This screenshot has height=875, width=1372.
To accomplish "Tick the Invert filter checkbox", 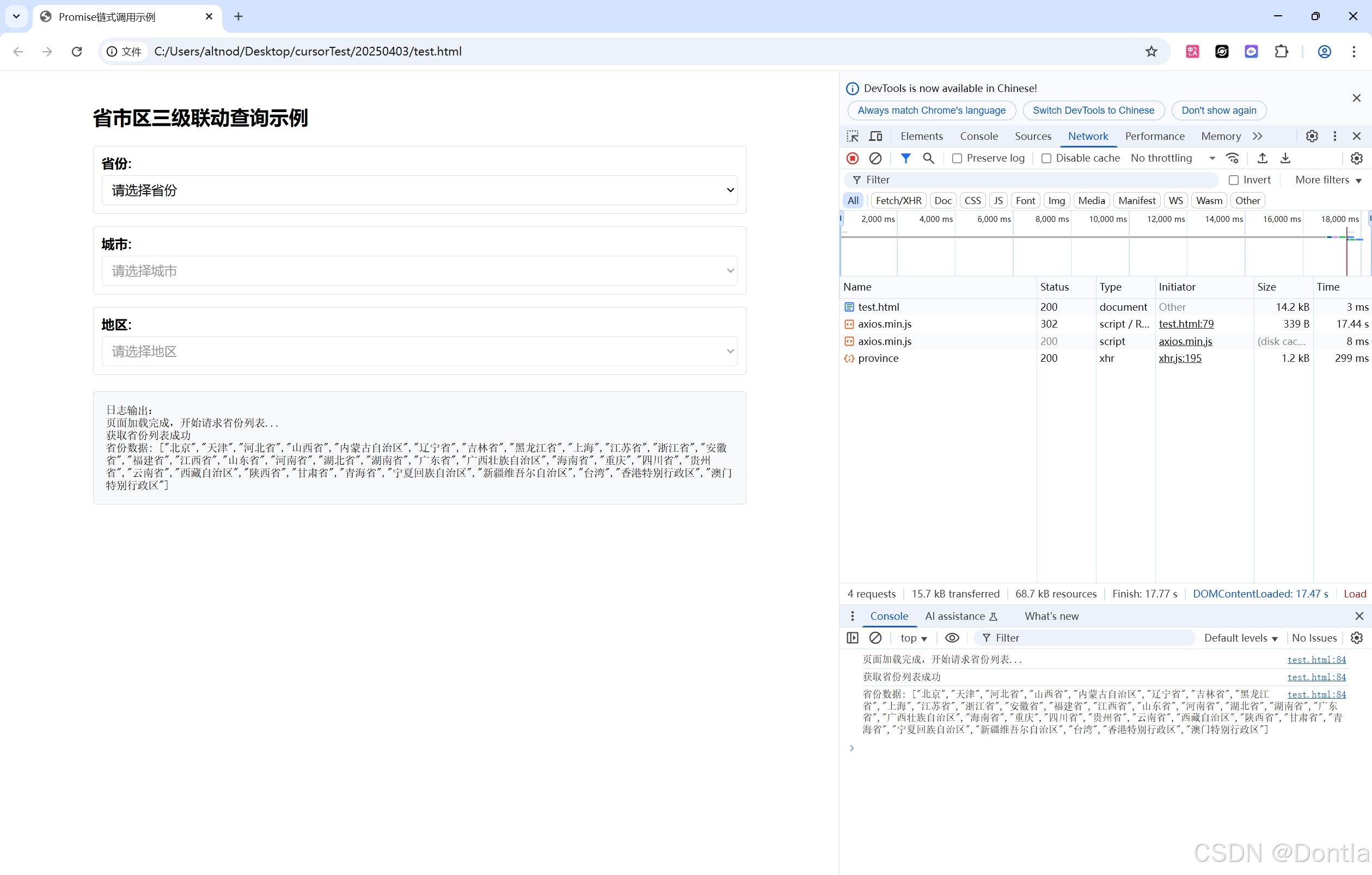I will (1234, 180).
